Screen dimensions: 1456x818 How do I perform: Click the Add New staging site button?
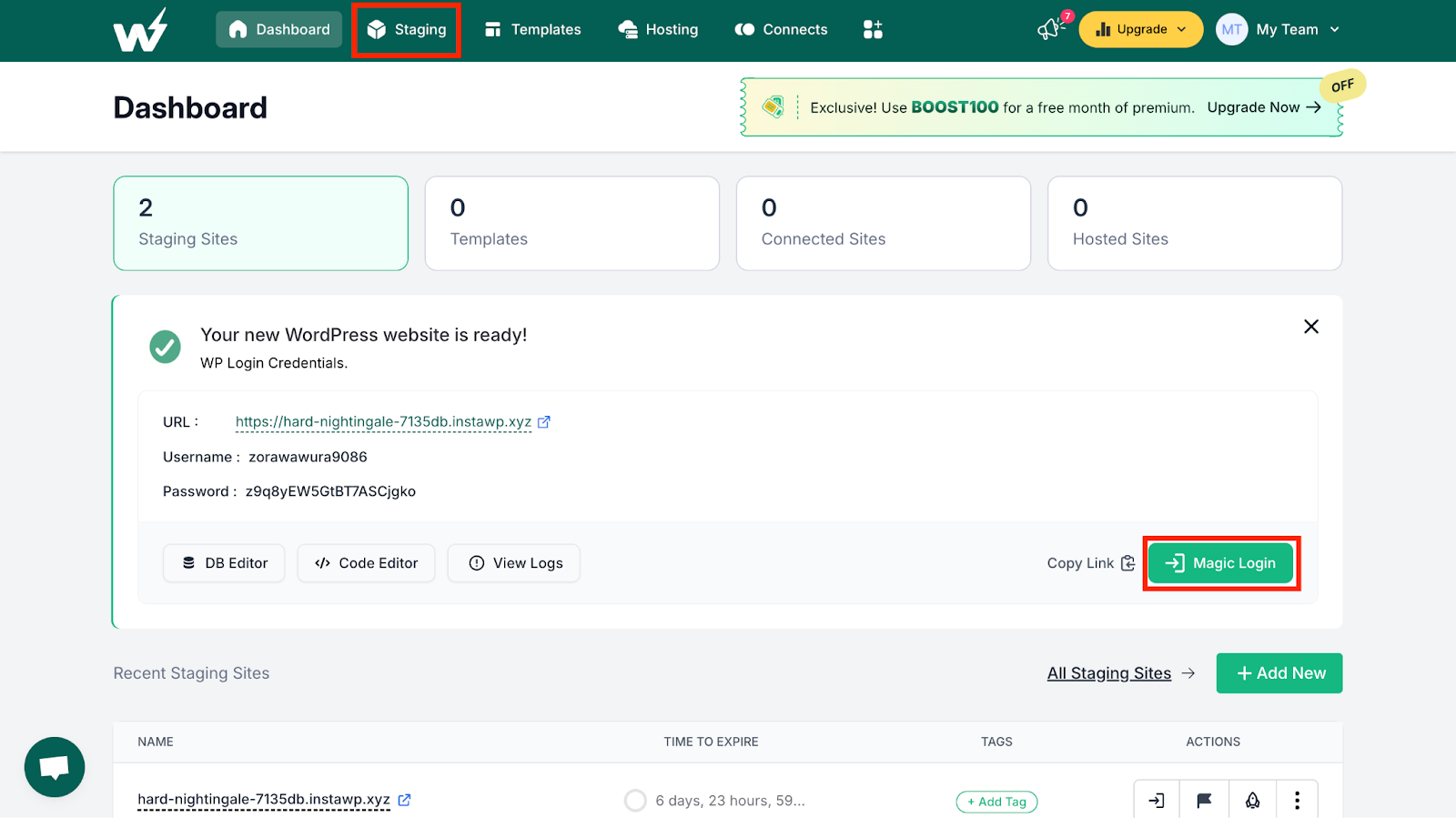coord(1279,673)
